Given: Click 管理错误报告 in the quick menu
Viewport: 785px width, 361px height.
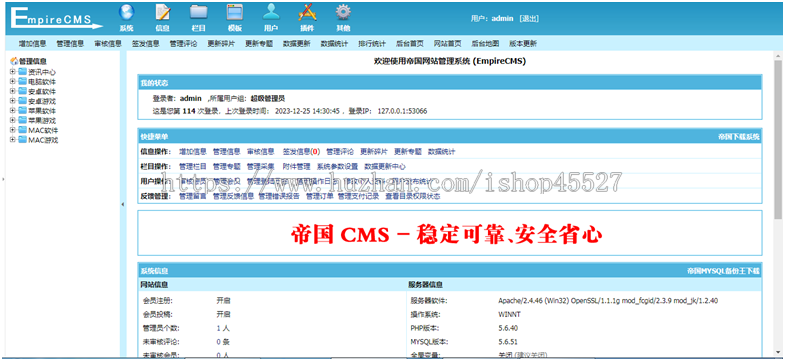Looking at the screenshot, I should (x=279, y=196).
